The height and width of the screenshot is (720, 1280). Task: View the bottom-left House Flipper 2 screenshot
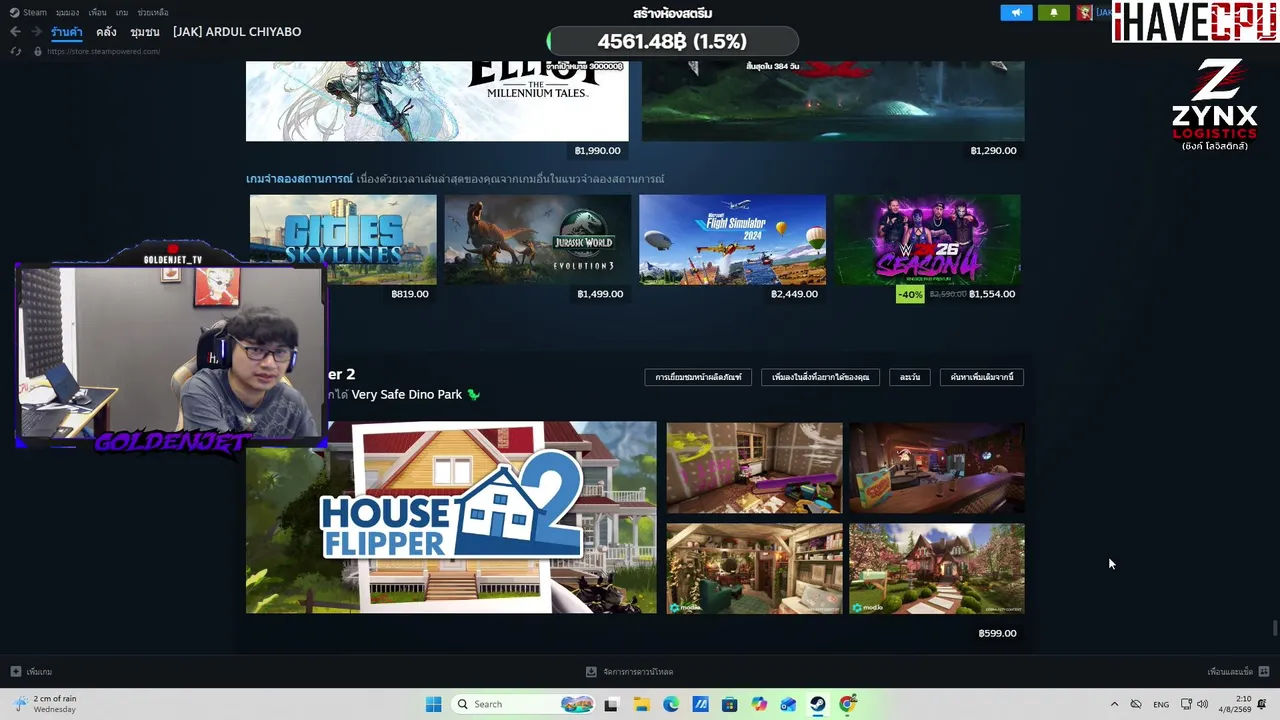(755, 568)
